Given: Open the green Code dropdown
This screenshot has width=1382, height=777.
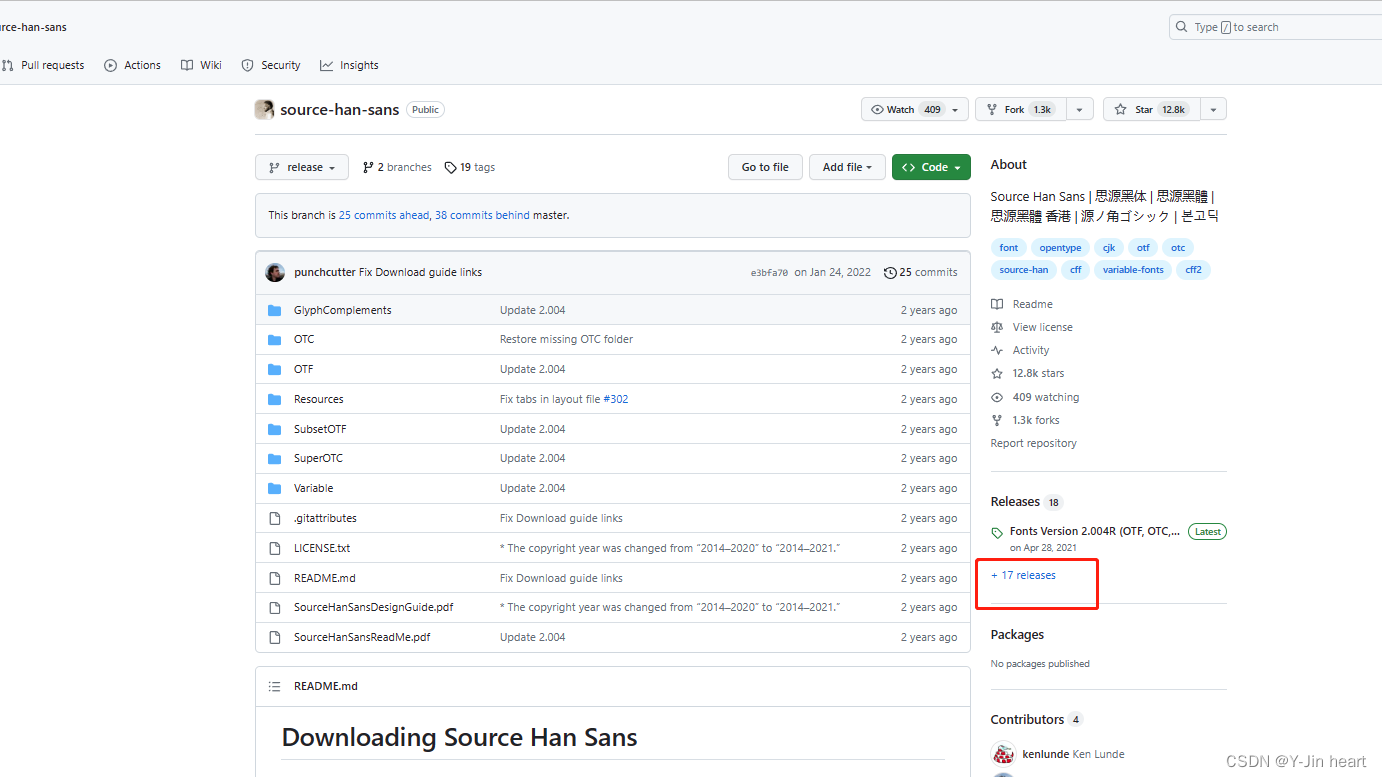Looking at the screenshot, I should pos(931,167).
